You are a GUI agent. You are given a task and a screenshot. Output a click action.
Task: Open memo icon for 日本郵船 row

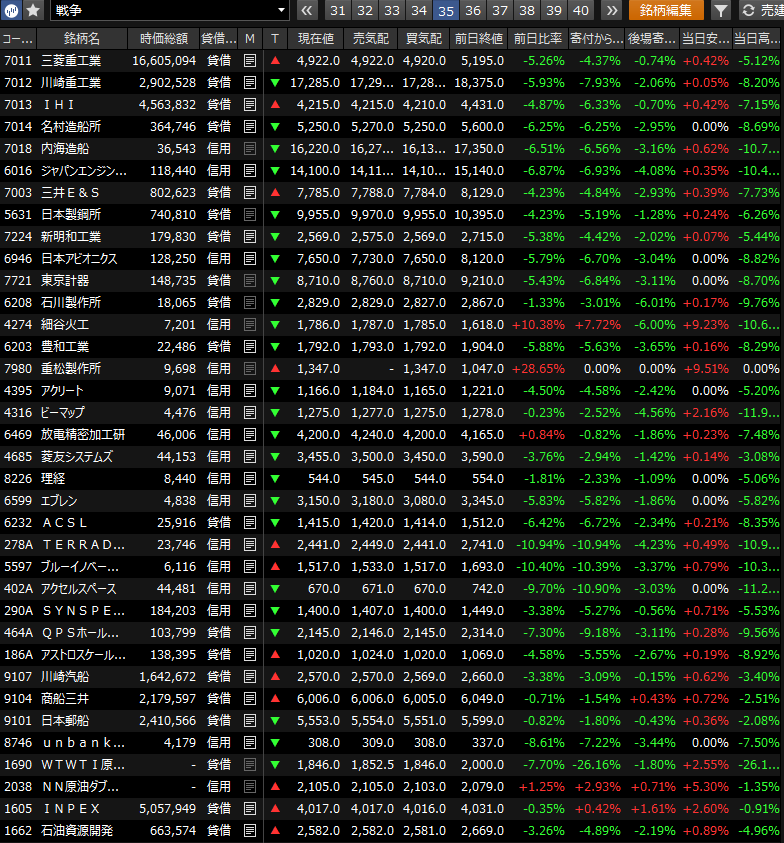(x=250, y=721)
